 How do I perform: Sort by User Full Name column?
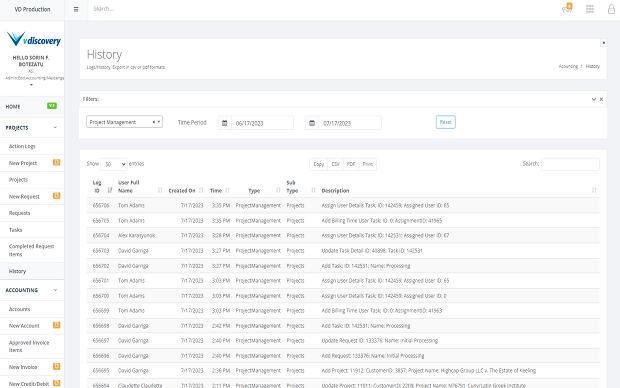160,190
